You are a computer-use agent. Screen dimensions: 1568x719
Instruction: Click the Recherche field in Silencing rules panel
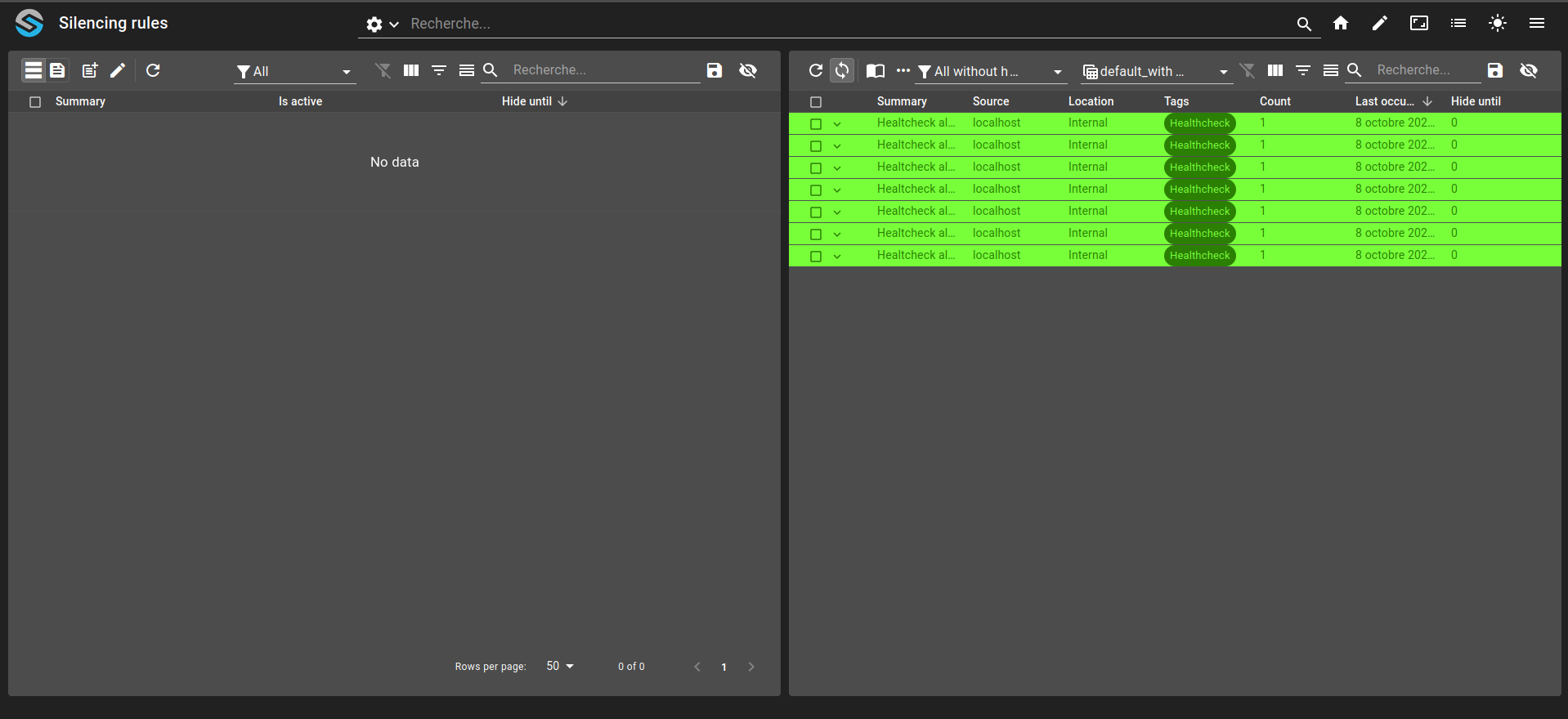pos(605,70)
